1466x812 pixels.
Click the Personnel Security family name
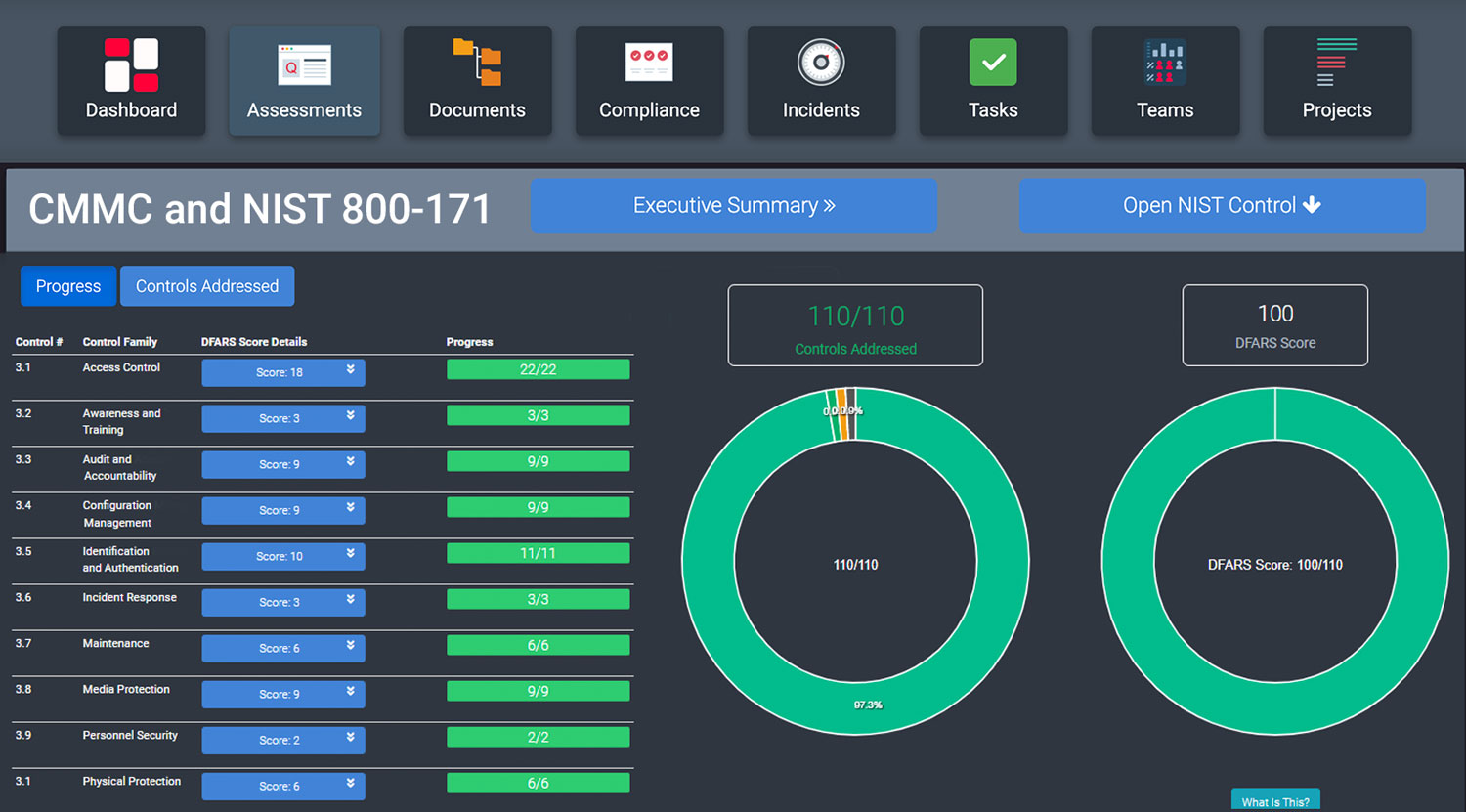[x=130, y=735]
